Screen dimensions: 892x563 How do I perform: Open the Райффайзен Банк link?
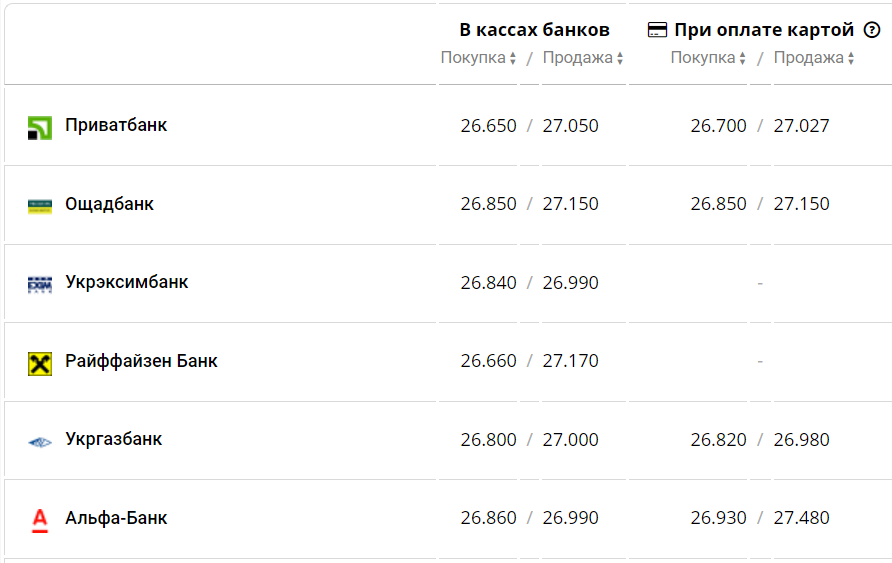click(x=141, y=361)
